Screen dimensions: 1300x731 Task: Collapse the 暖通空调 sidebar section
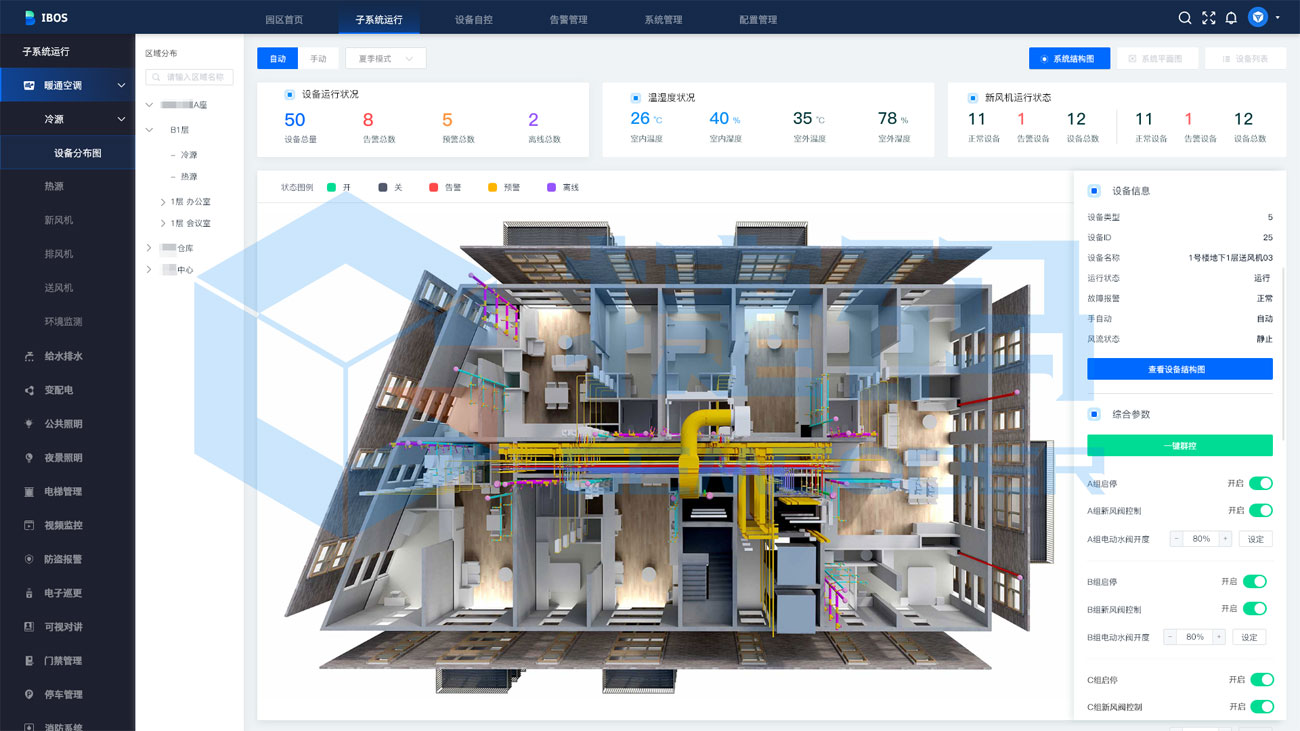121,86
